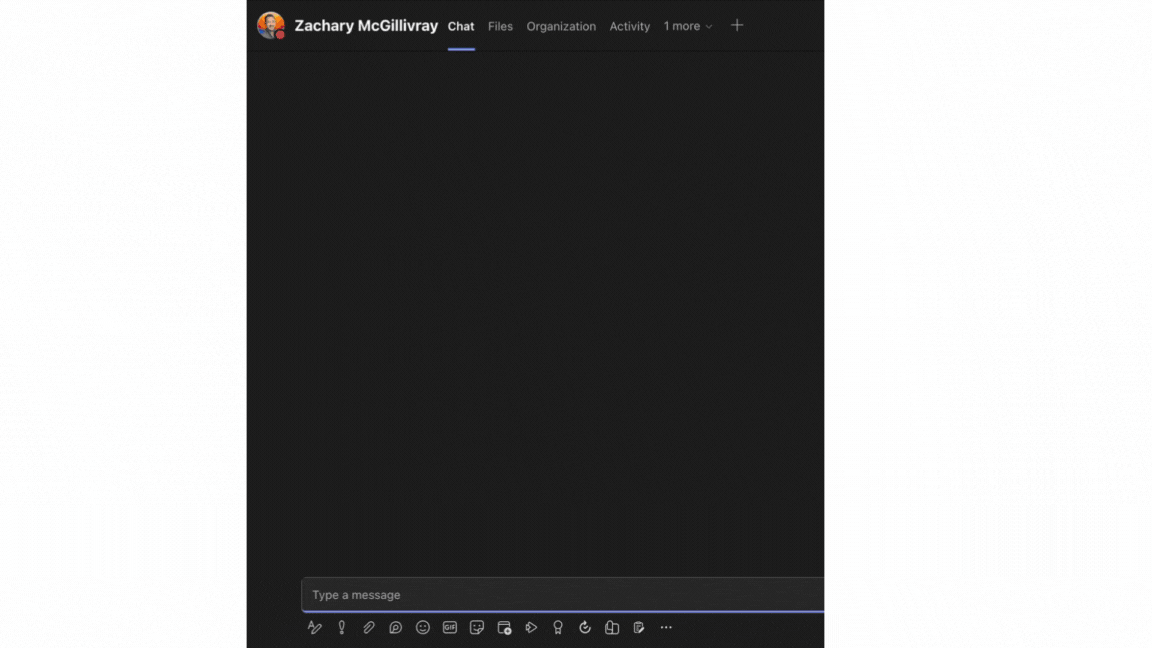Send praise using the ribbon badge icon
Screen dimensions: 1152x648
pyautogui.click(x=558, y=627)
